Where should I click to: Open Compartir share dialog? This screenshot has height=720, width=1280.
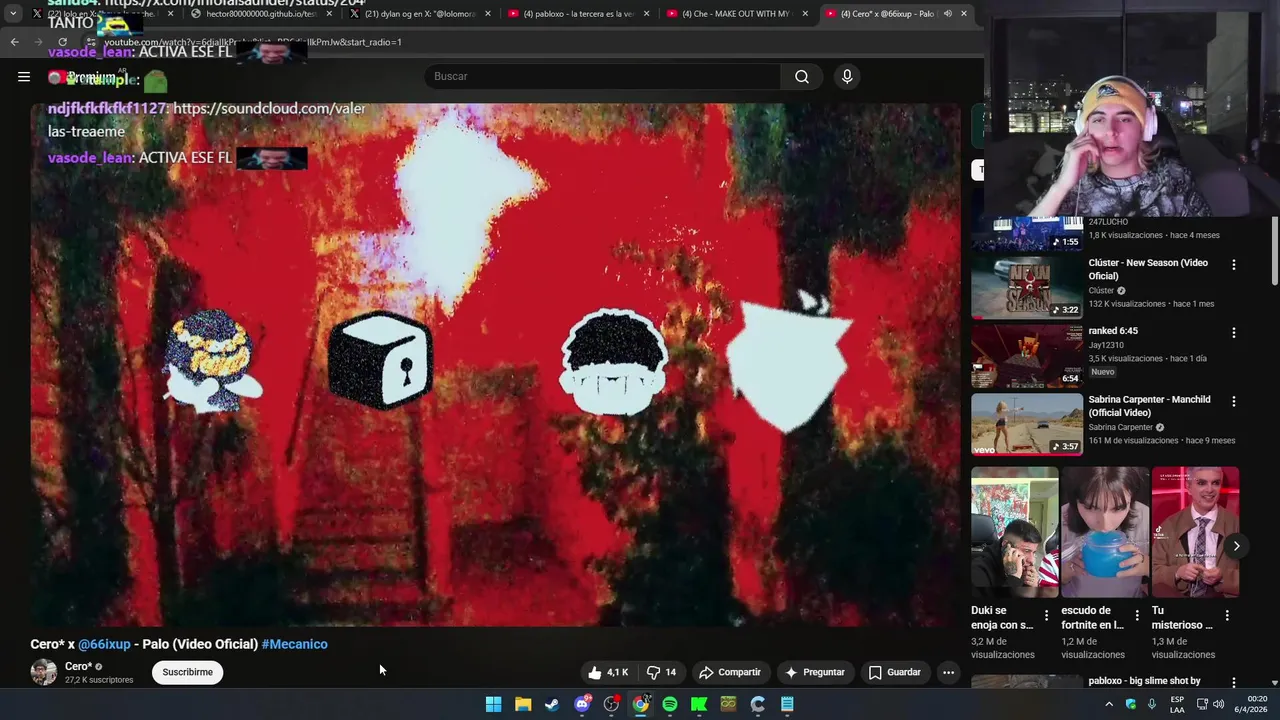pos(730,672)
